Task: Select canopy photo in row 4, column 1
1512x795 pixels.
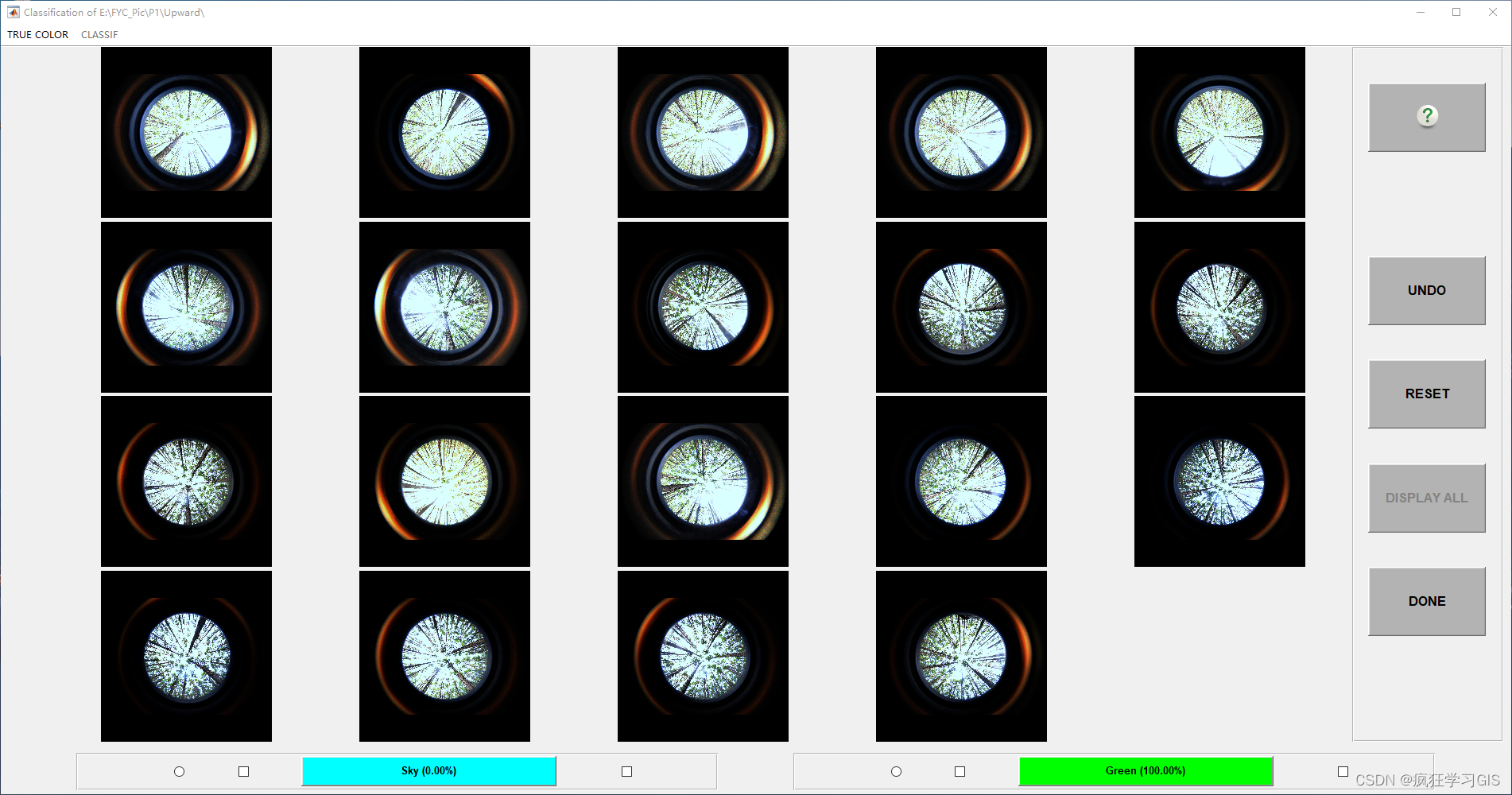Action: [186, 656]
